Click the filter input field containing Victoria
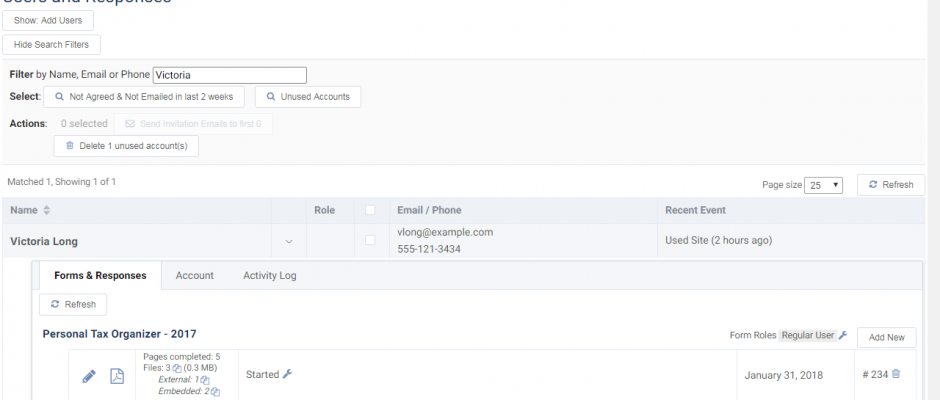The width and height of the screenshot is (940, 400). (229, 75)
